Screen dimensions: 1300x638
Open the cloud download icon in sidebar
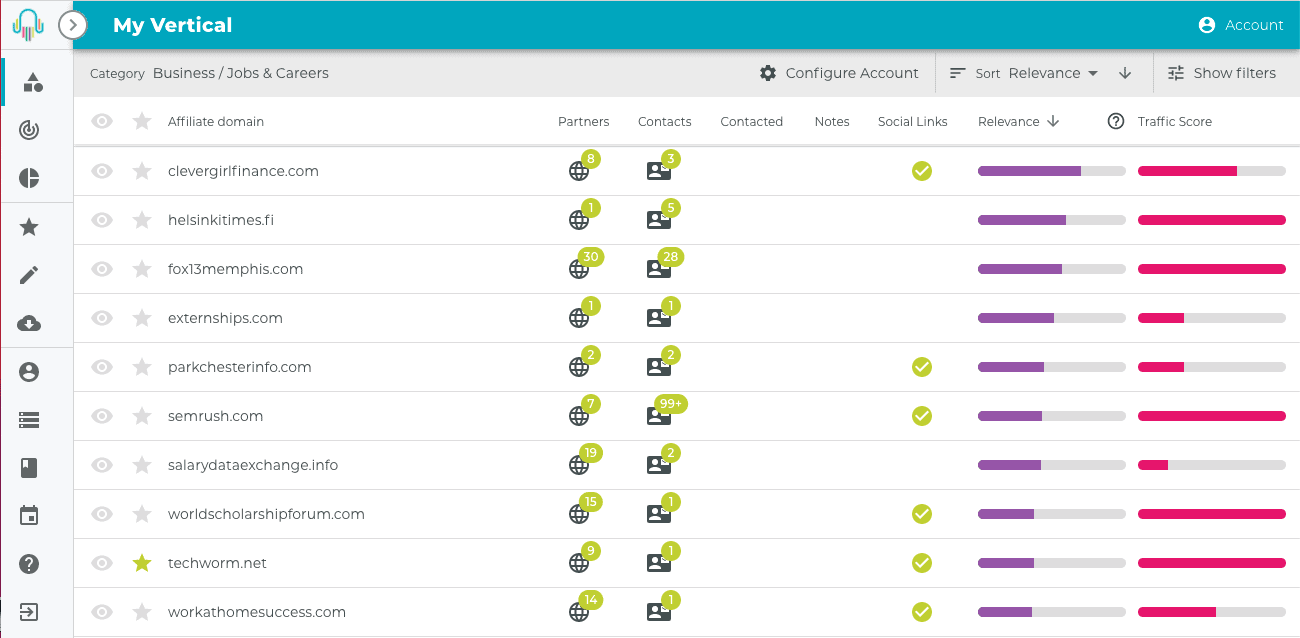coord(30,323)
